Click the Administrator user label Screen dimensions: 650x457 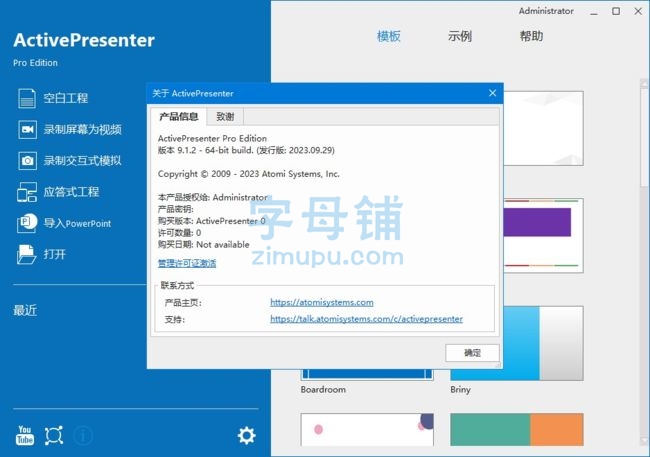tap(546, 11)
